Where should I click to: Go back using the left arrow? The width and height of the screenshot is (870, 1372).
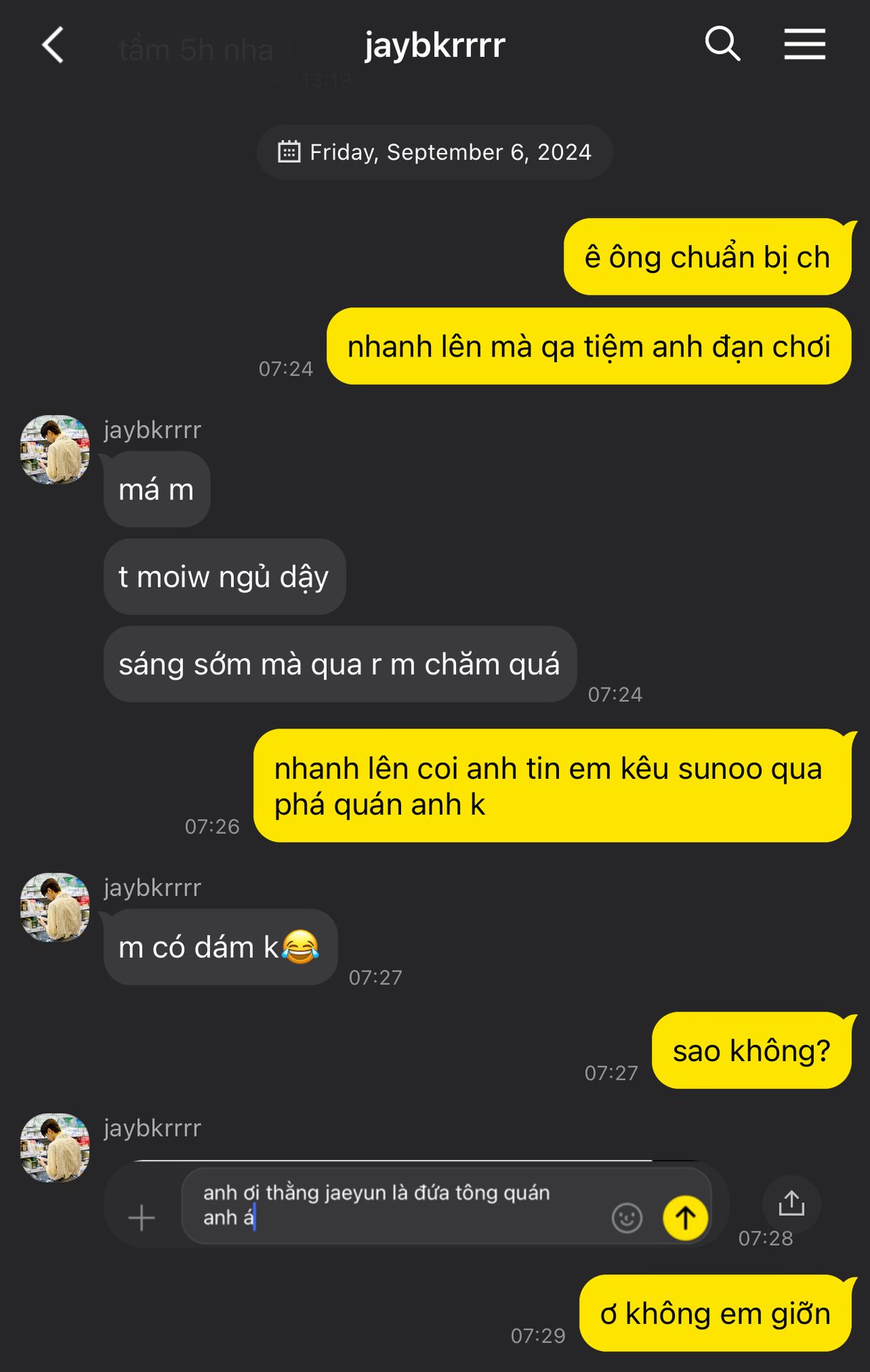click(54, 45)
